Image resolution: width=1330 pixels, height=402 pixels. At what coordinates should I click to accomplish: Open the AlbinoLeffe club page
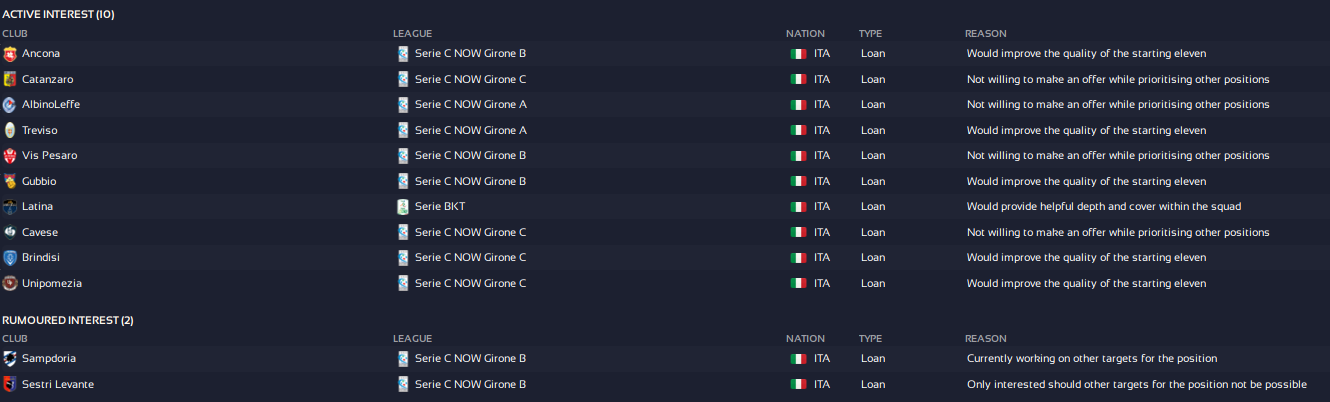[51, 105]
